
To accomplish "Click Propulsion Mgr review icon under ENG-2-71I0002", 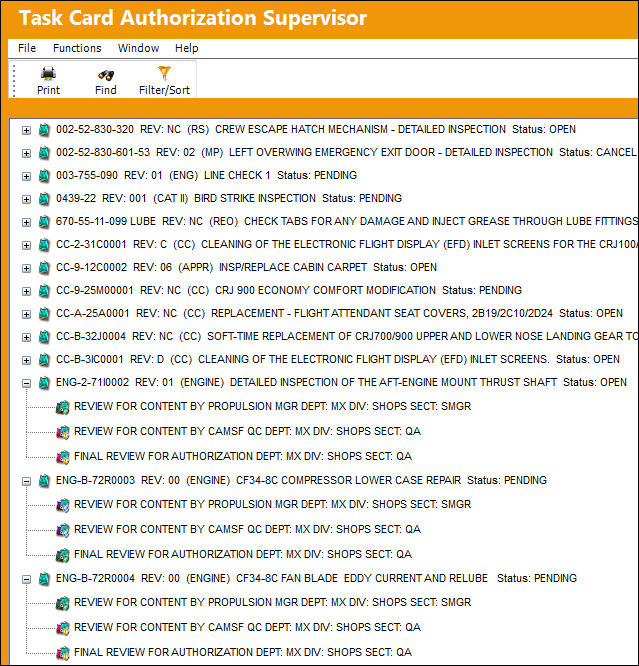I will 62,407.
